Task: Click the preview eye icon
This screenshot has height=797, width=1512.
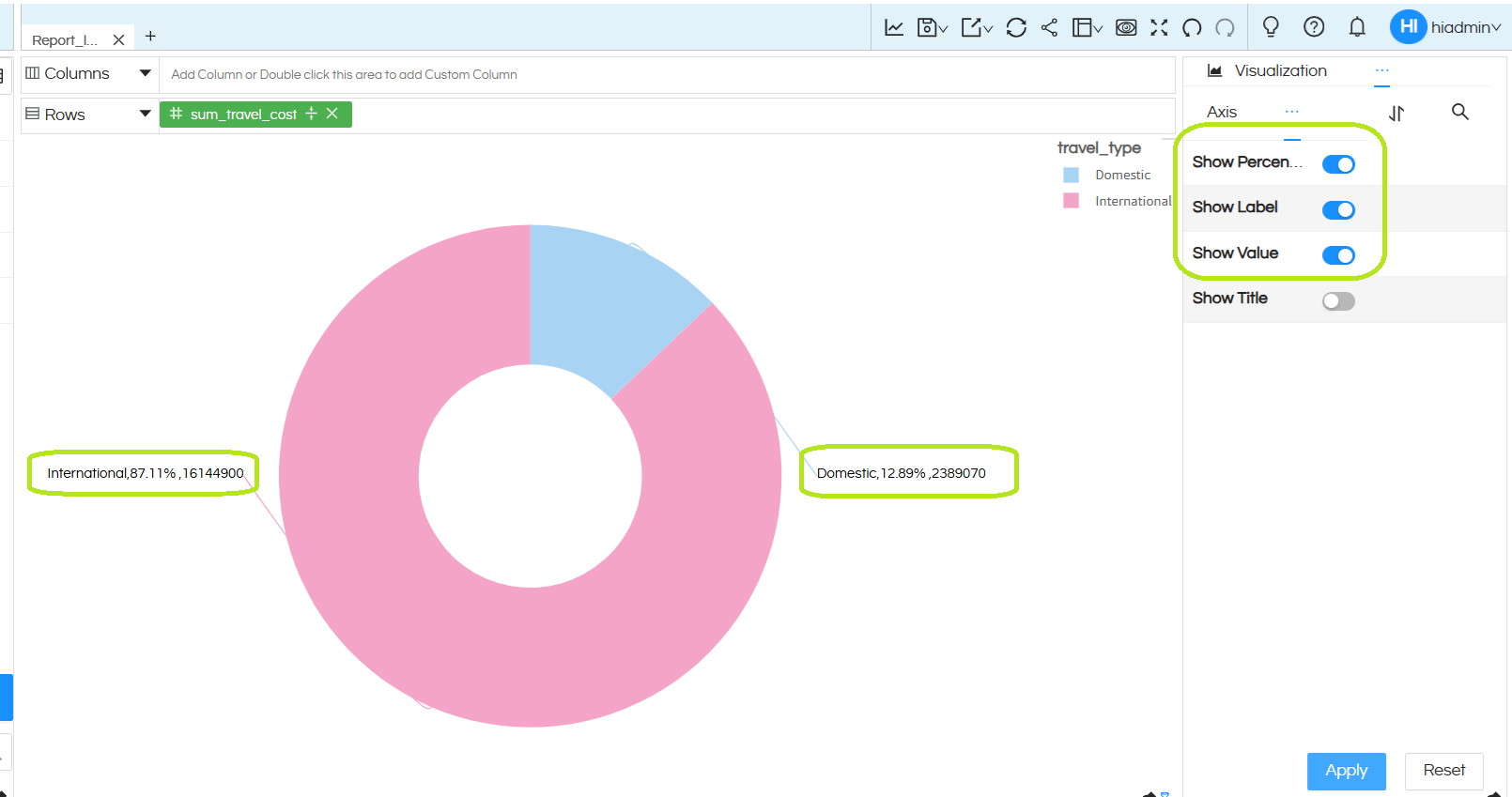Action: point(1126,27)
